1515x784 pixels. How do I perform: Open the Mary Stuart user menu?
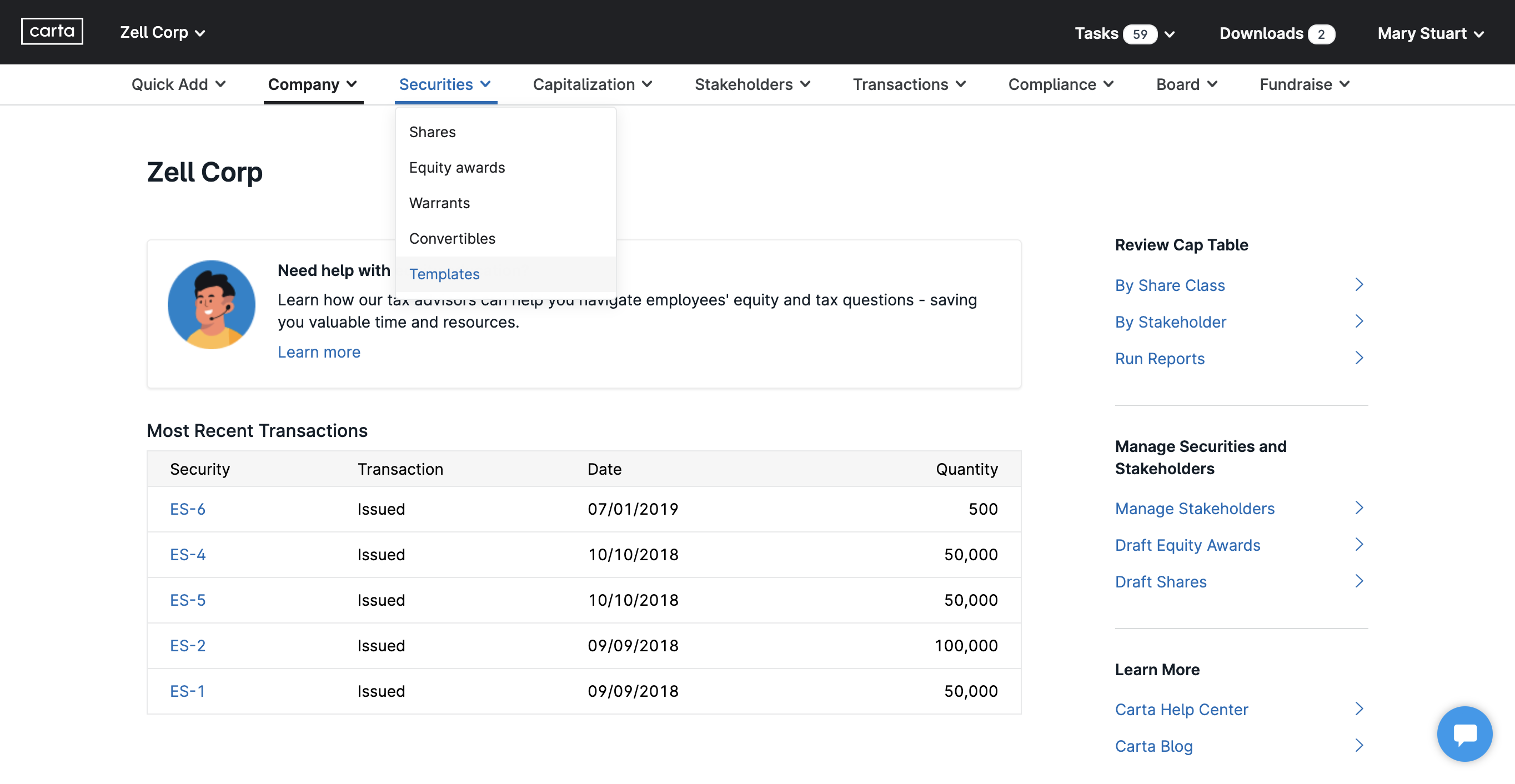(1431, 33)
